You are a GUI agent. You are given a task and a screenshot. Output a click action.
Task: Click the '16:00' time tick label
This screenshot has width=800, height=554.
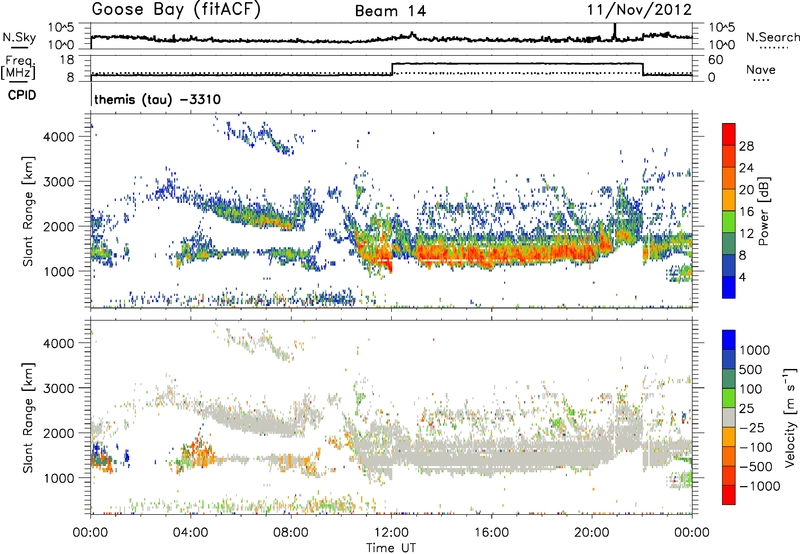491,533
